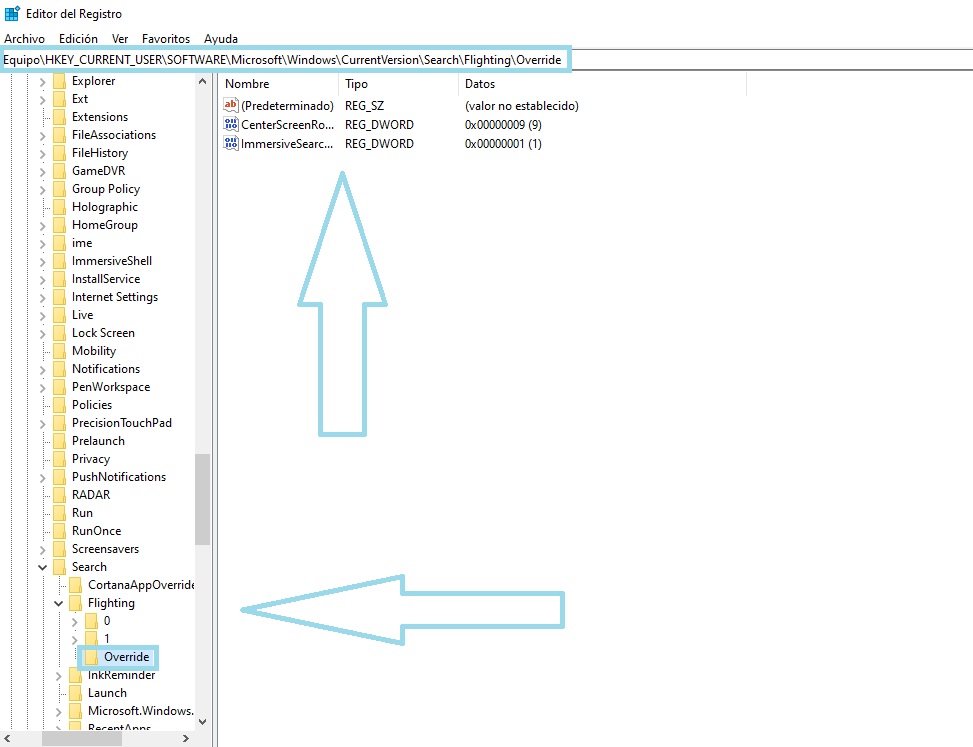
Task: Click the registry path address bar
Action: 285,60
